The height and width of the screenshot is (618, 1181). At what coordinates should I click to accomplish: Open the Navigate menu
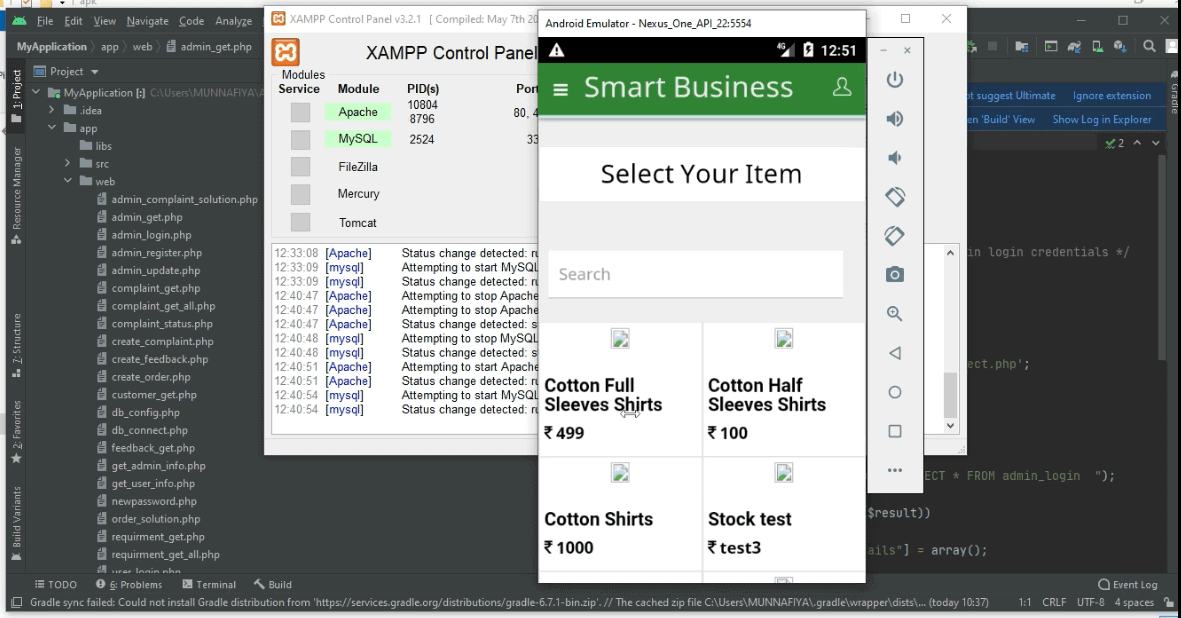click(x=148, y=19)
